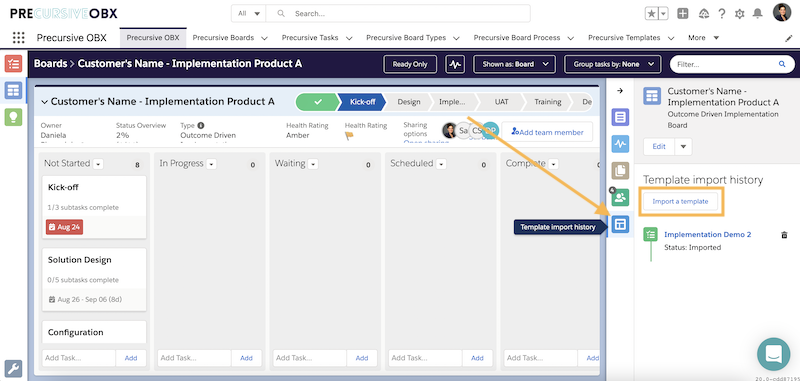The width and height of the screenshot is (800, 381).
Task: Open the More navigation menu
Action: click(x=703, y=38)
